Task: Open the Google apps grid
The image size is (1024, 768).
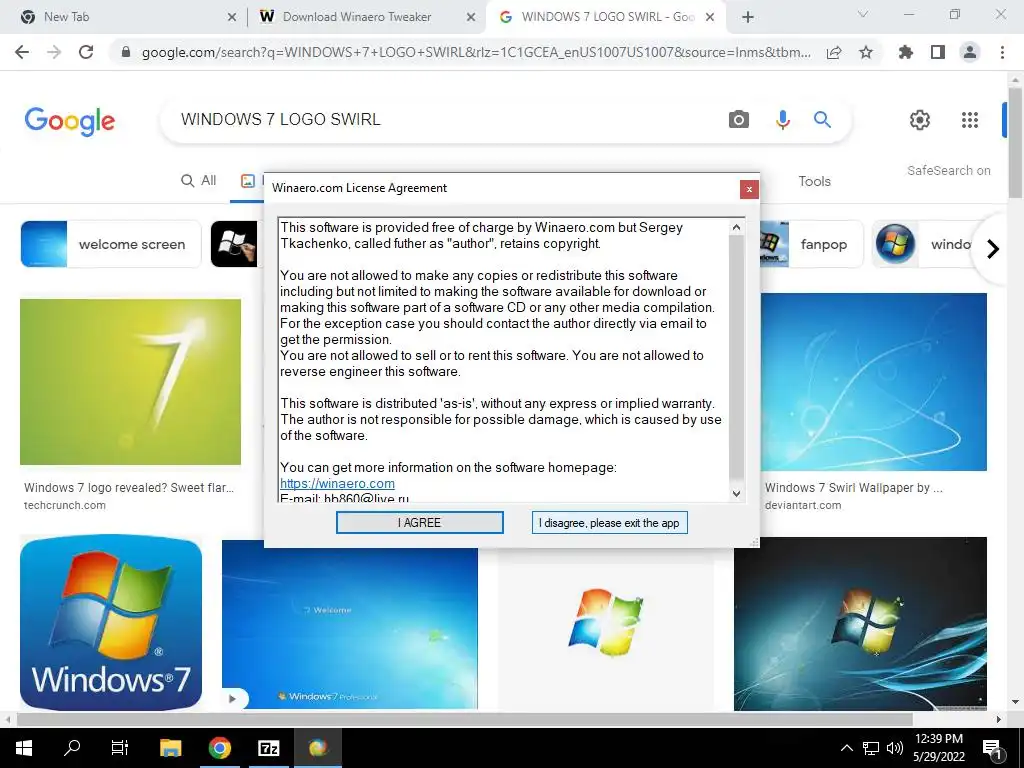Action: click(x=970, y=120)
